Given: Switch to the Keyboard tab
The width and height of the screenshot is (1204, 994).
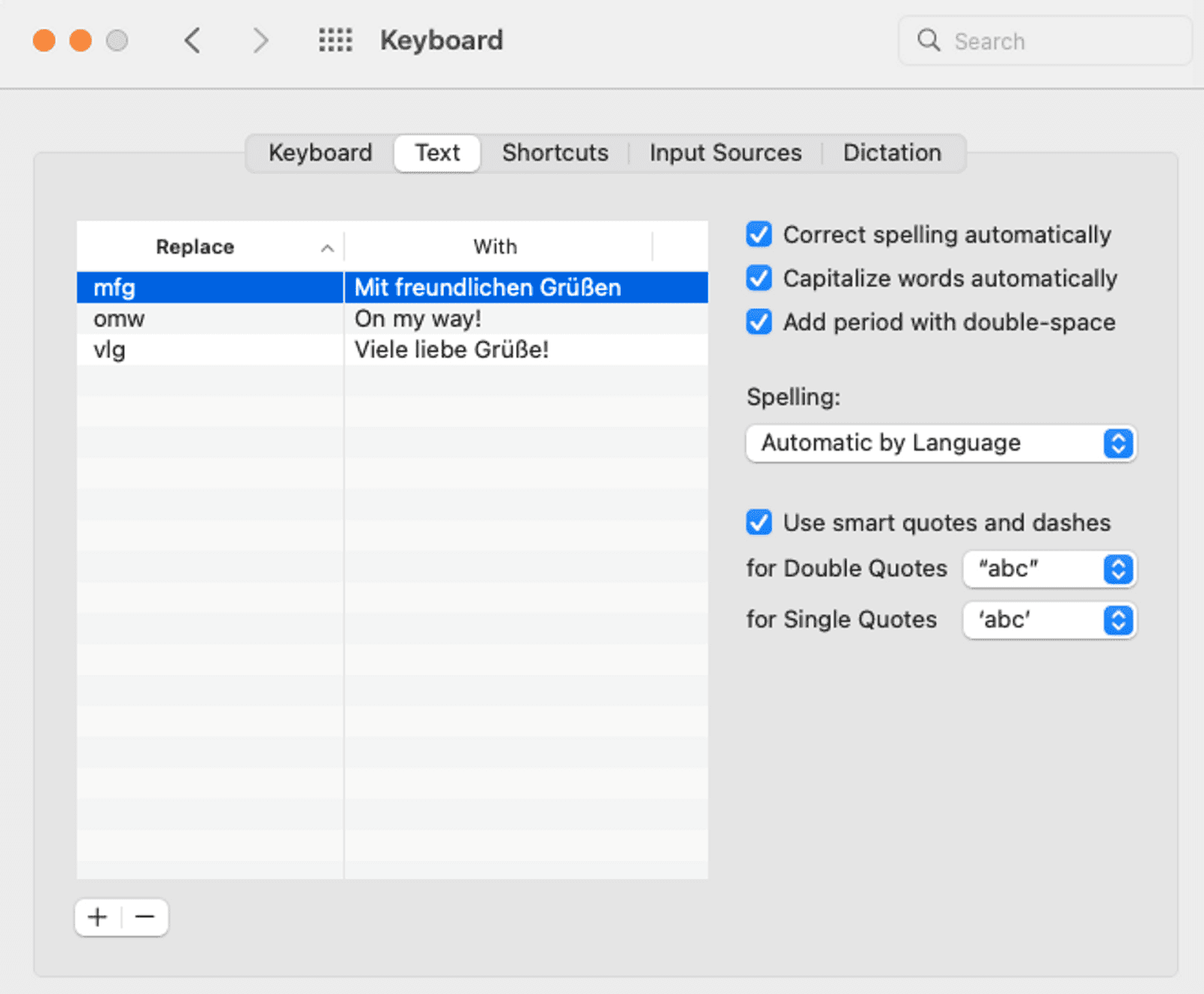Looking at the screenshot, I should click(x=321, y=153).
